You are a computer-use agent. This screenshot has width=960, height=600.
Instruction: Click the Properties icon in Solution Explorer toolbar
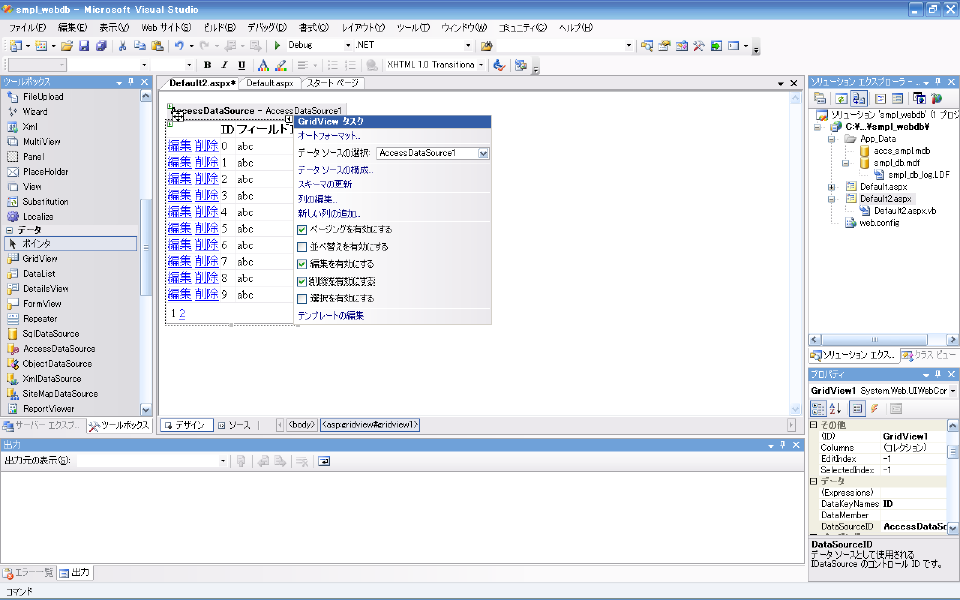820,99
